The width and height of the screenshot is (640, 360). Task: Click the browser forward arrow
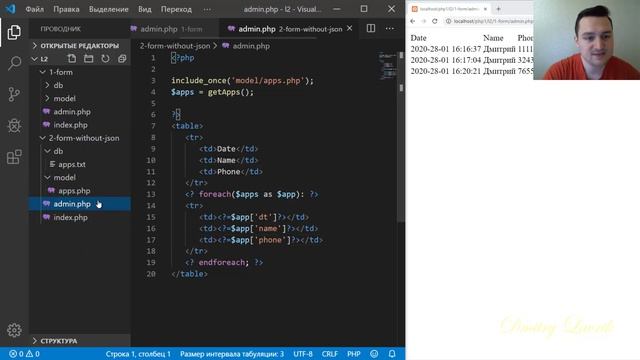424,21
